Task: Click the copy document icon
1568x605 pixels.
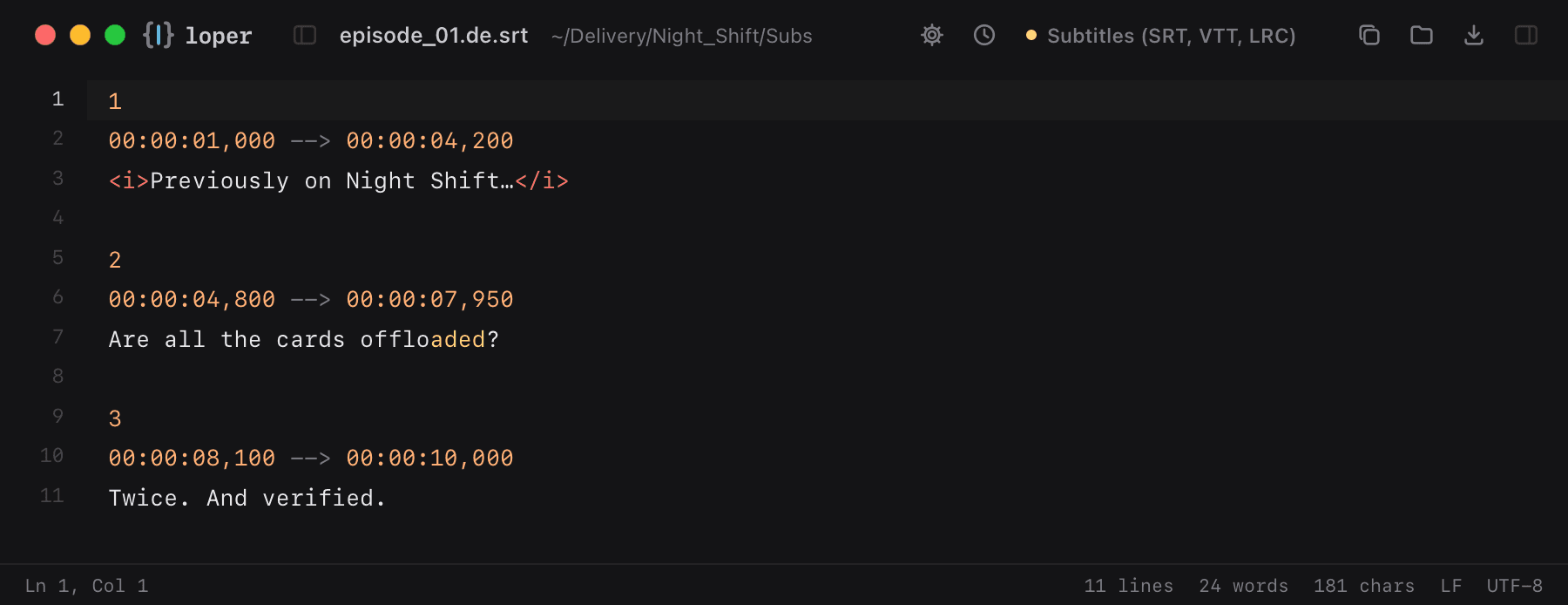Action: point(1369,35)
